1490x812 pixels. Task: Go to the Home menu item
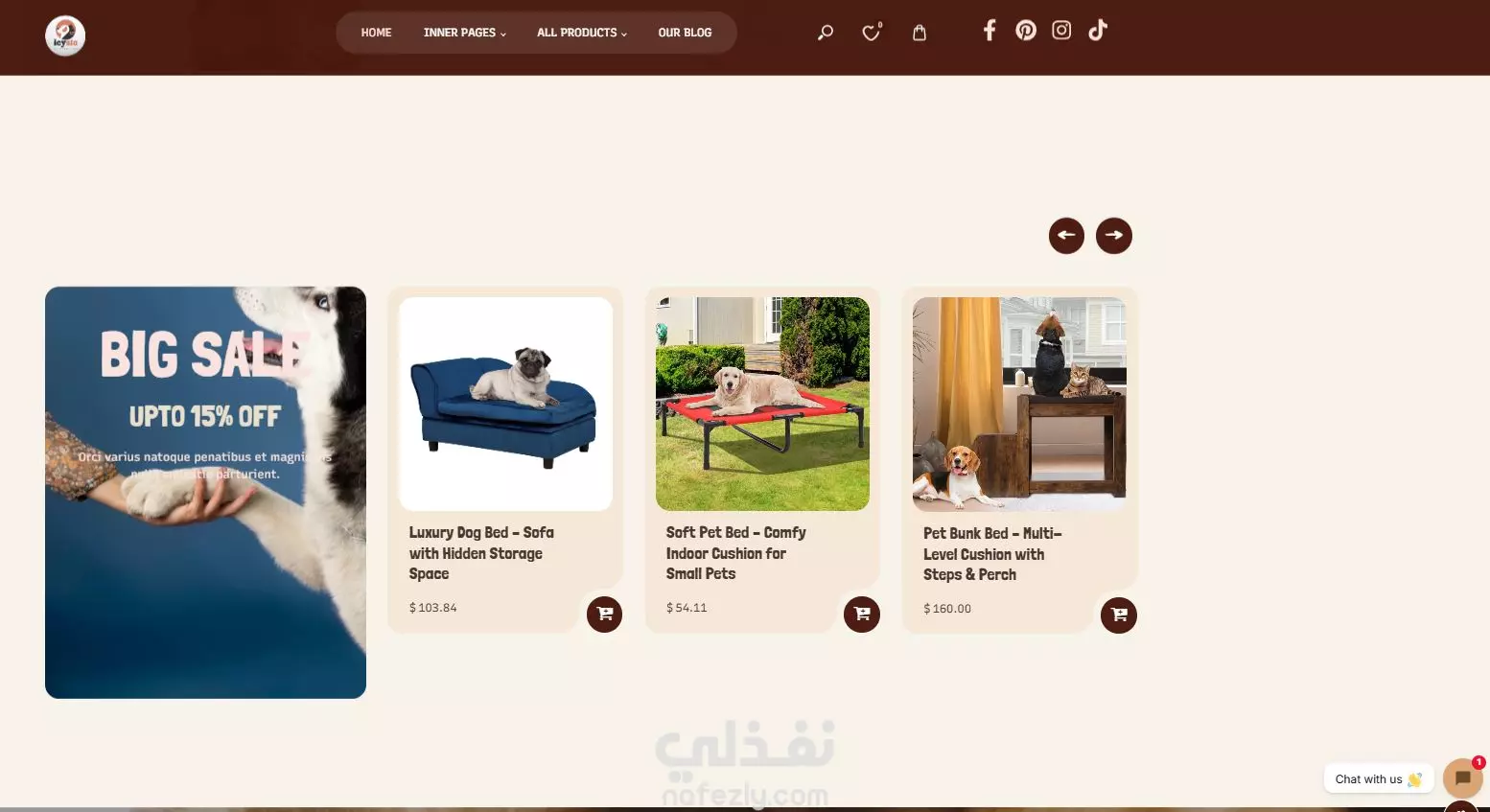(376, 33)
